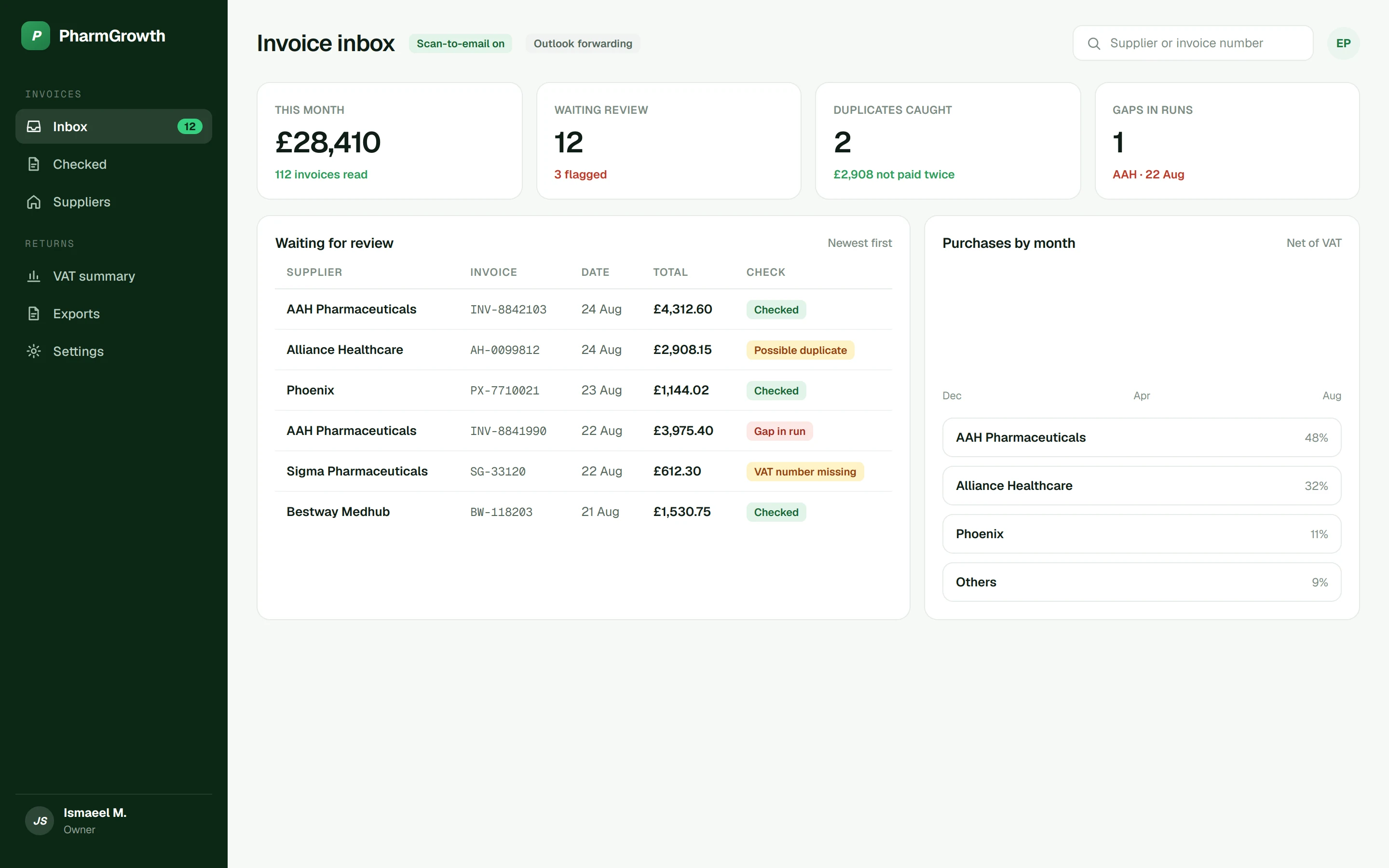Click the JS avatar for Ismaeel M.
1389x868 pixels.
tap(40, 820)
